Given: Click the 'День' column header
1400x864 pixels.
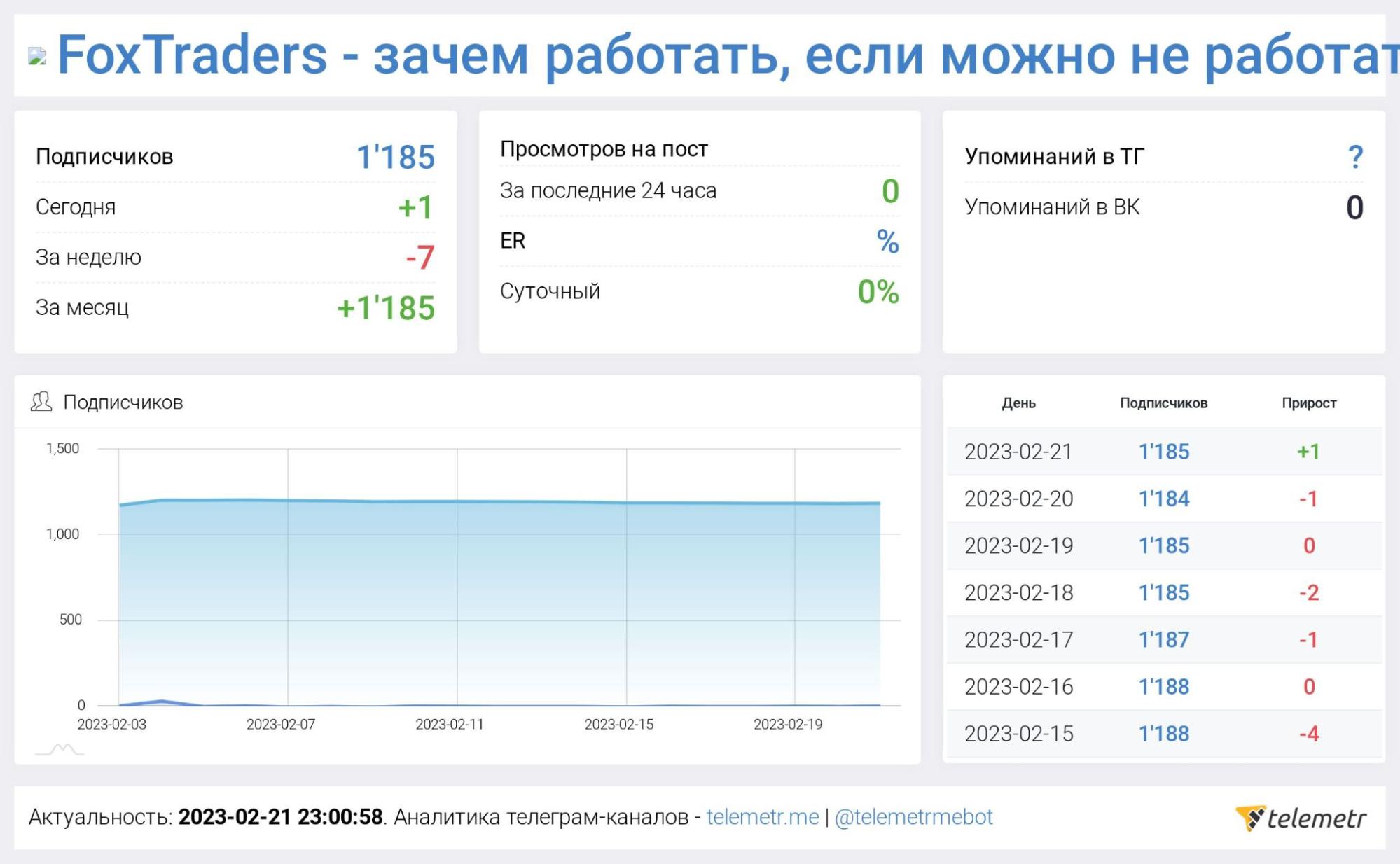Looking at the screenshot, I should (1018, 403).
